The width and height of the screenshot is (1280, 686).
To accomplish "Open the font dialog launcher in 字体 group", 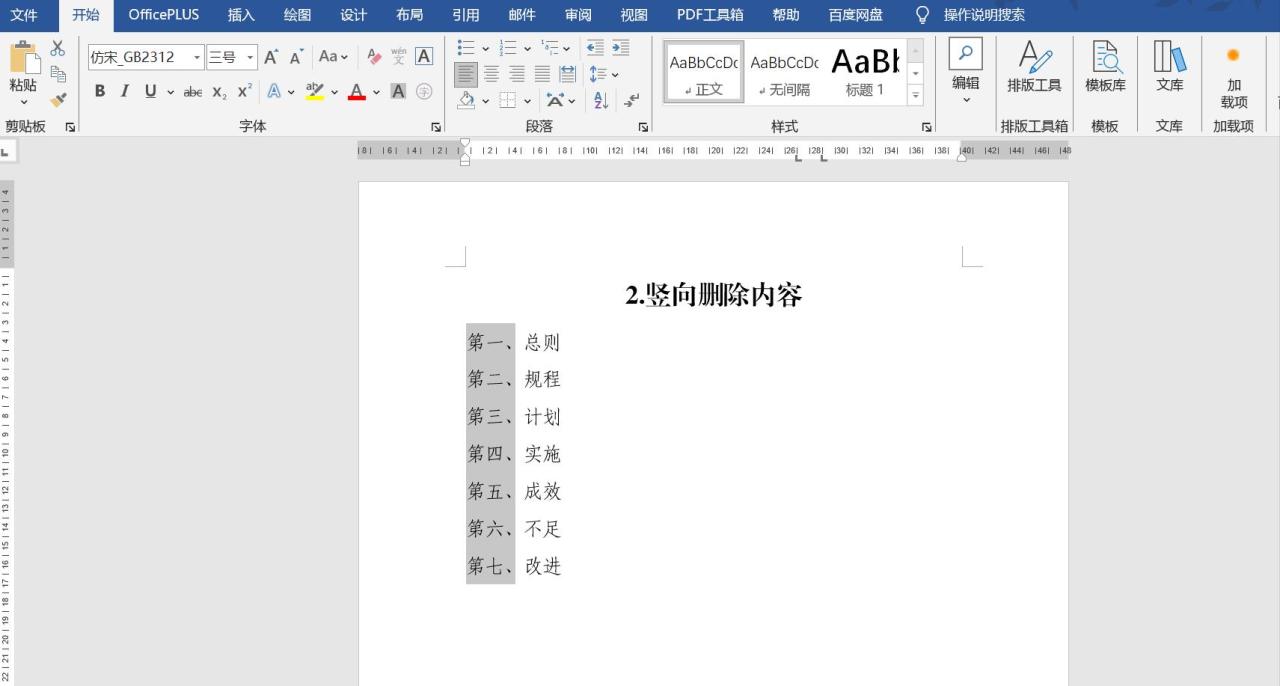I will [436, 127].
